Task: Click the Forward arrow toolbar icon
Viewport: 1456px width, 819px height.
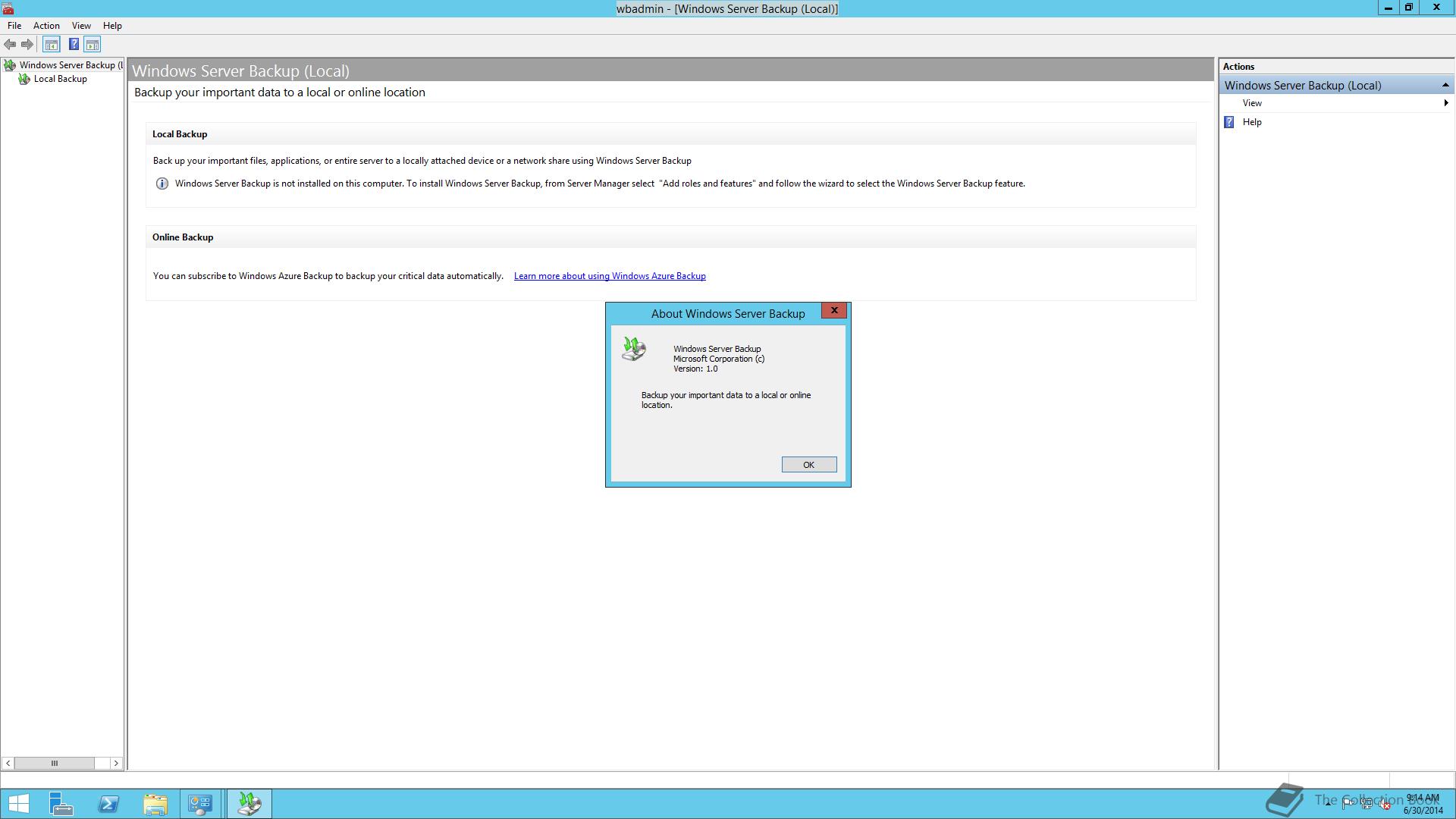Action: pos(27,45)
